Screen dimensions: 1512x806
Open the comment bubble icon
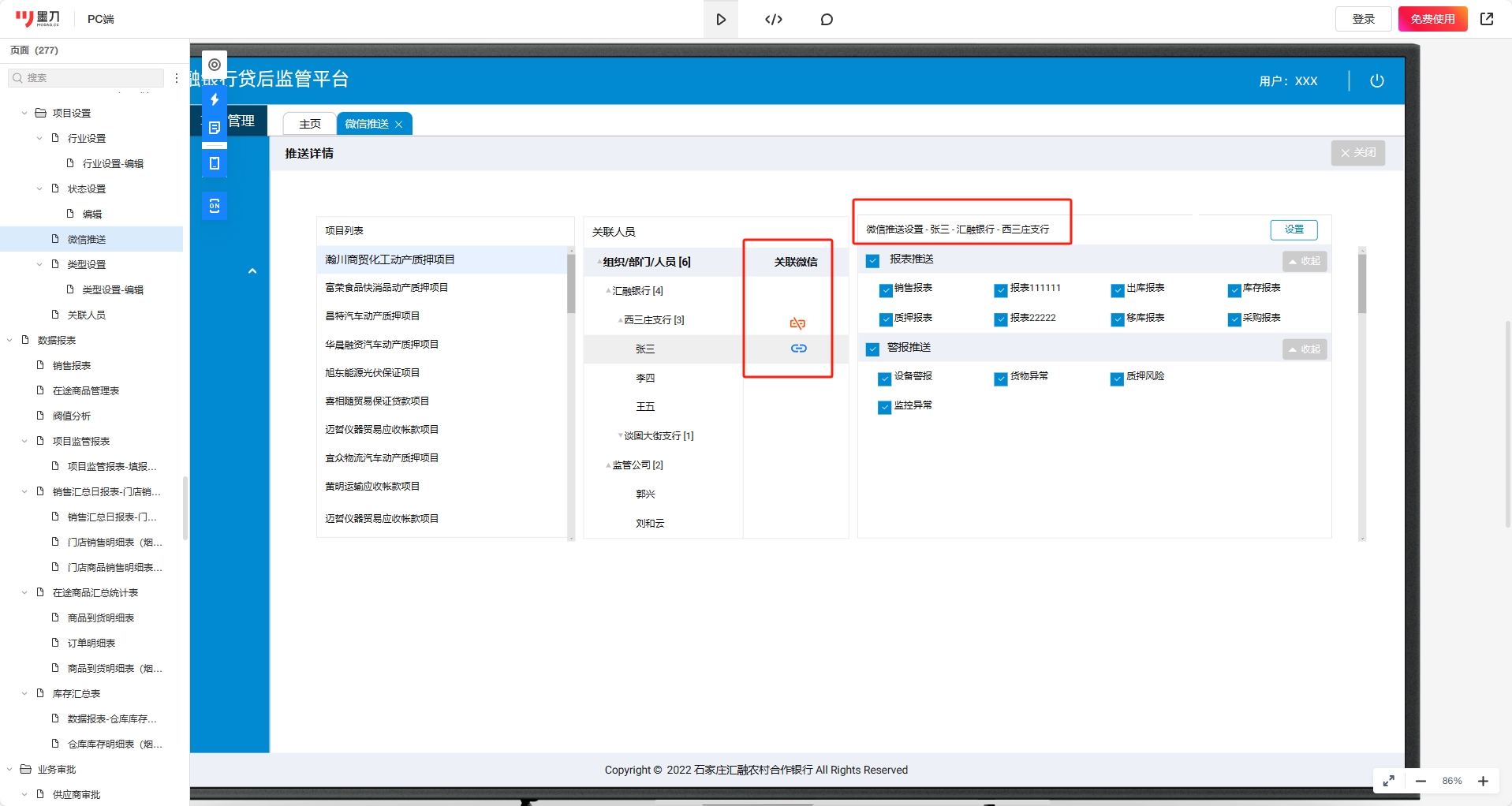pos(827,19)
